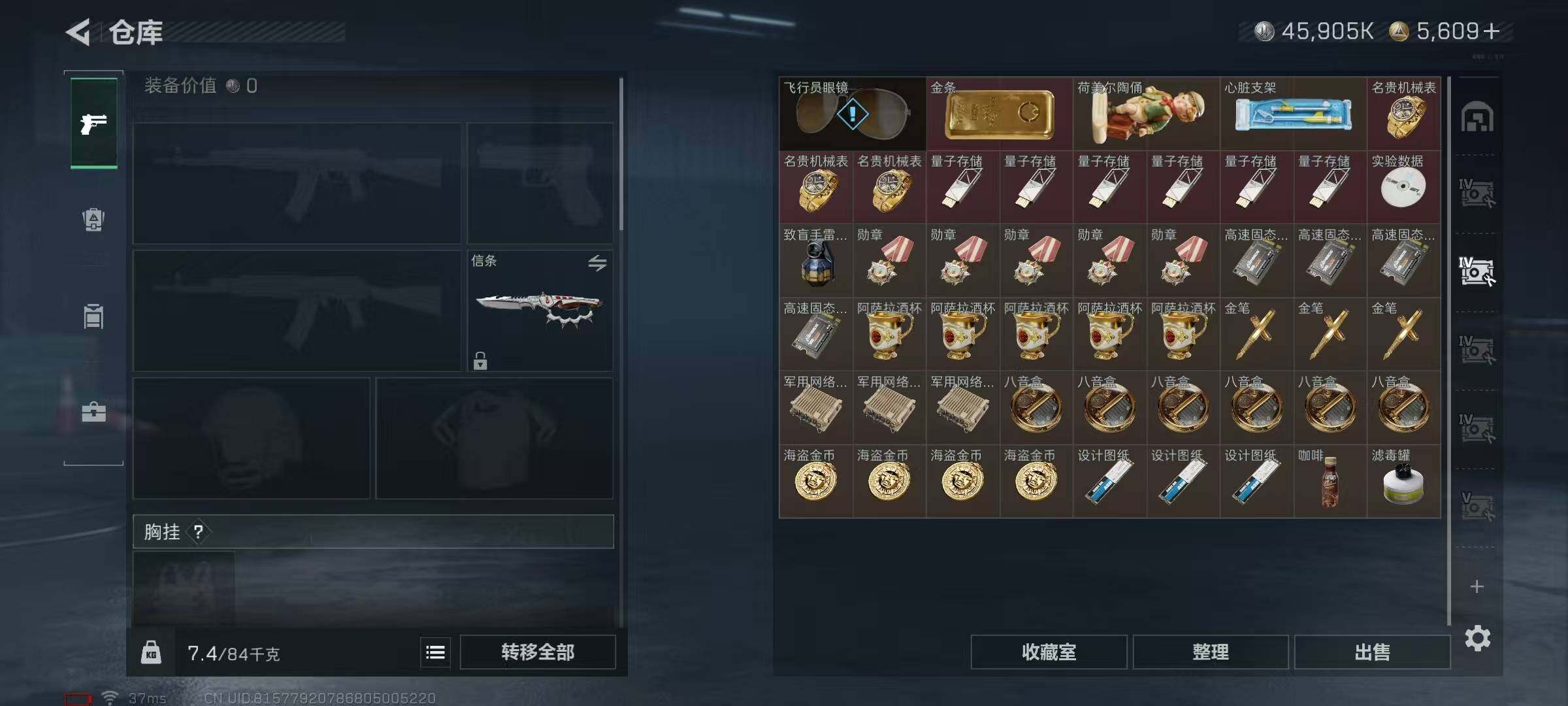Click the 整理 sort button
Viewport: 1568px width, 706px height.
pyautogui.click(x=1211, y=652)
